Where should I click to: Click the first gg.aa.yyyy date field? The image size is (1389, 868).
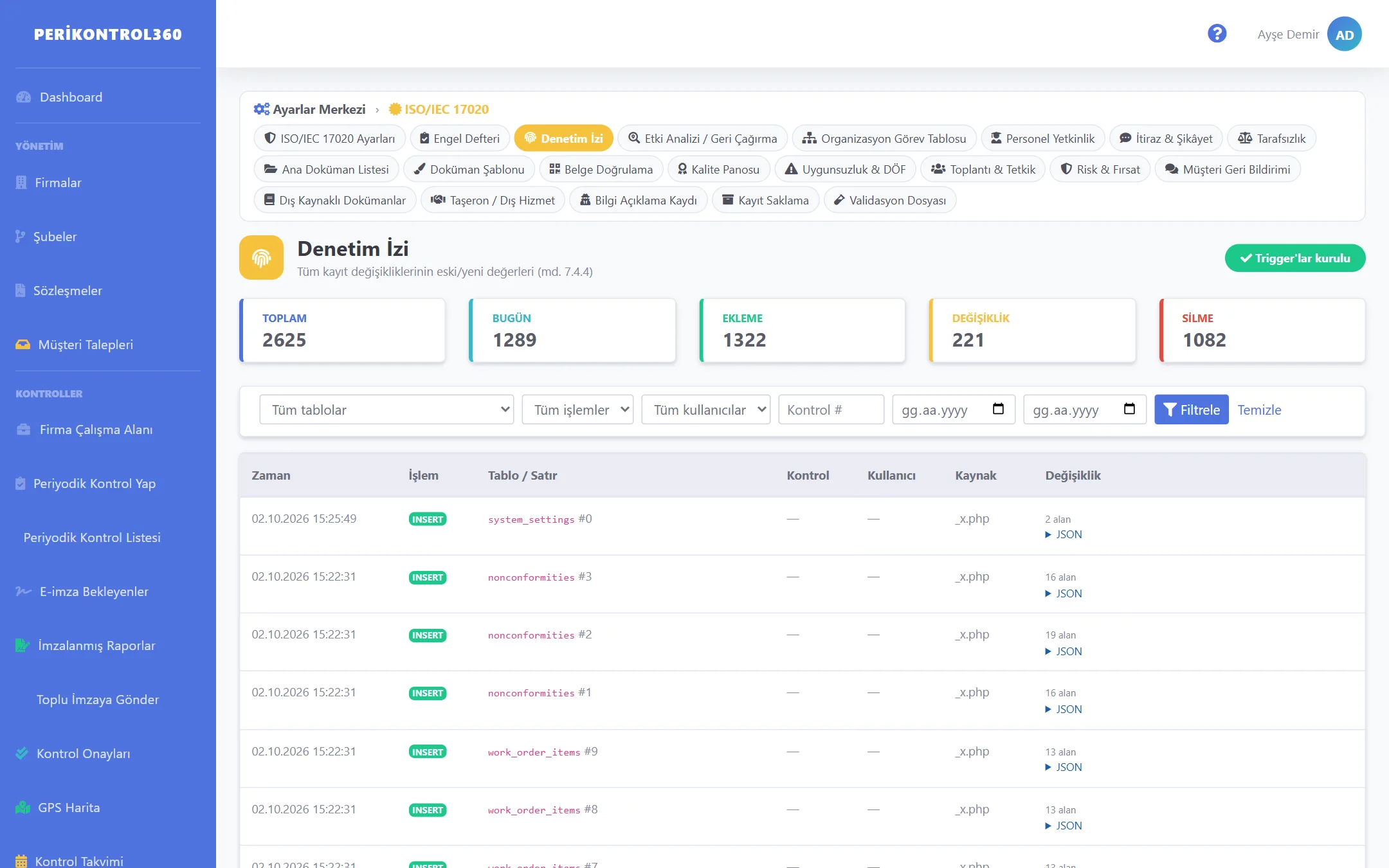tap(954, 410)
